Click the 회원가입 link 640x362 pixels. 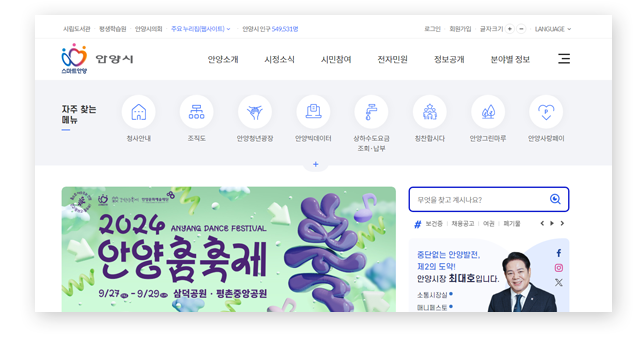point(460,29)
